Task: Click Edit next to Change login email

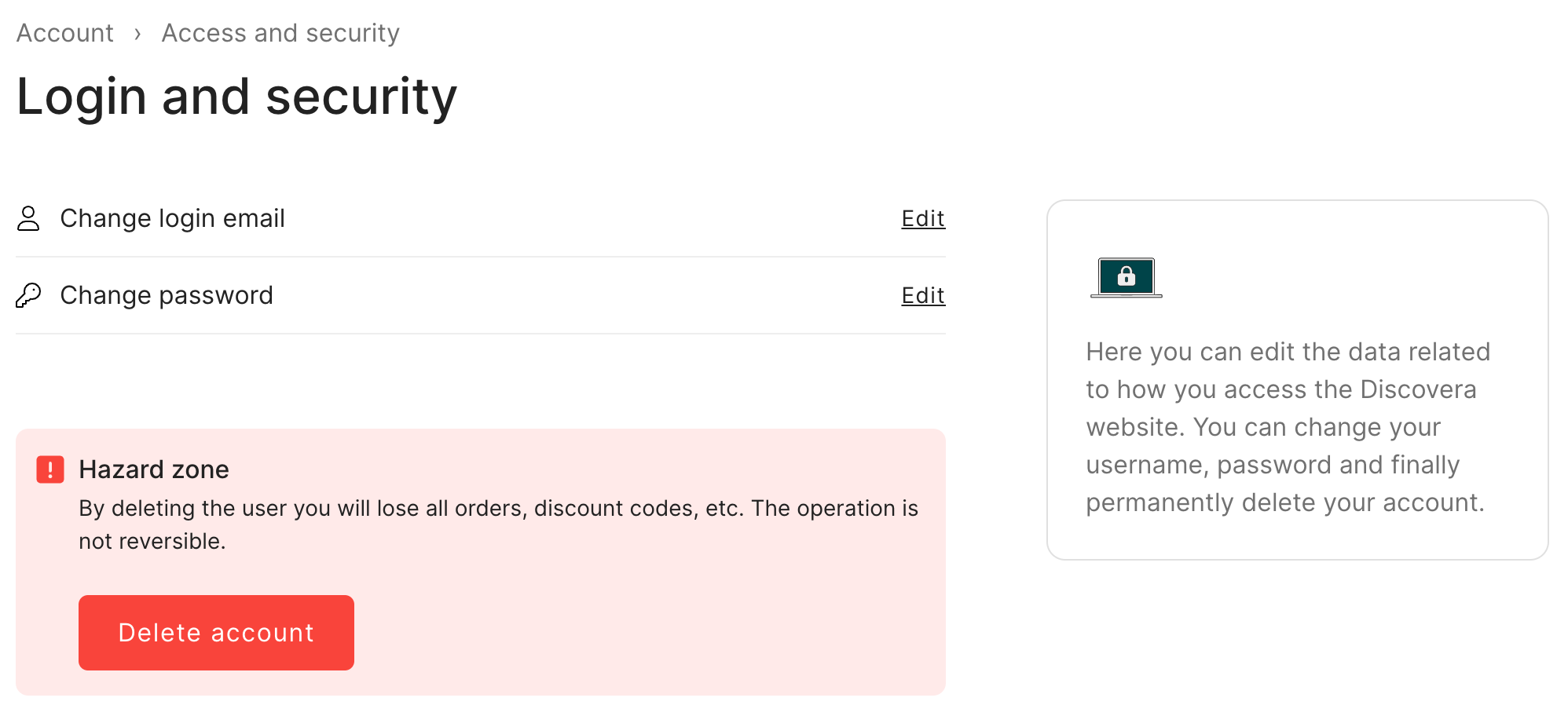Action: click(x=922, y=219)
